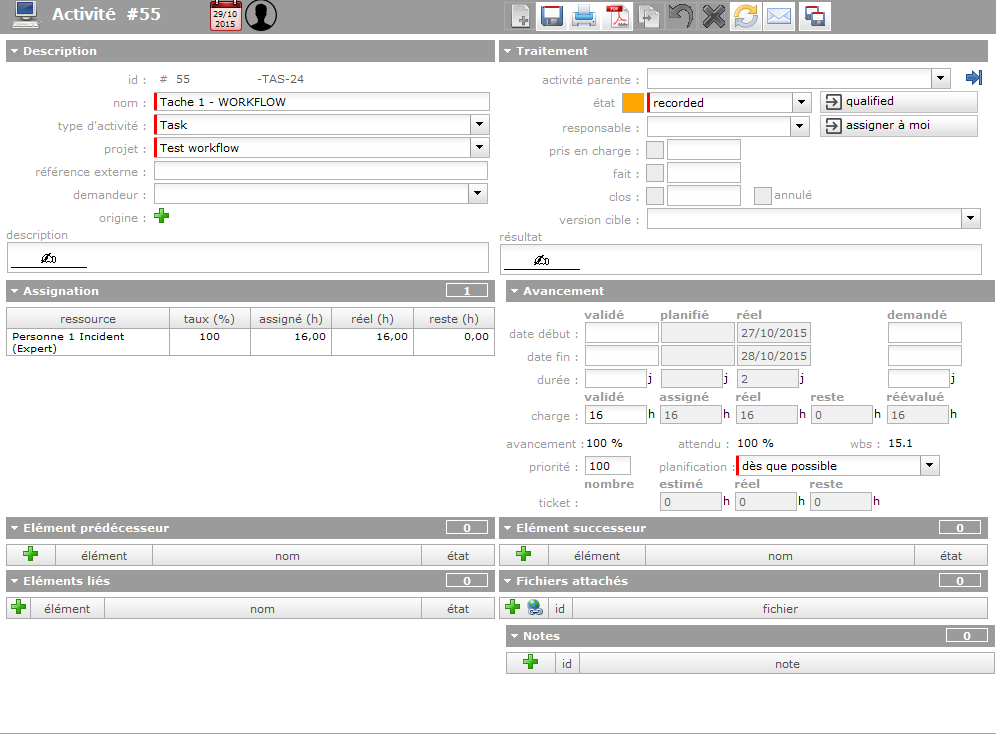Check the 'fait' checkbox
This screenshot has width=996, height=734.
[x=655, y=173]
